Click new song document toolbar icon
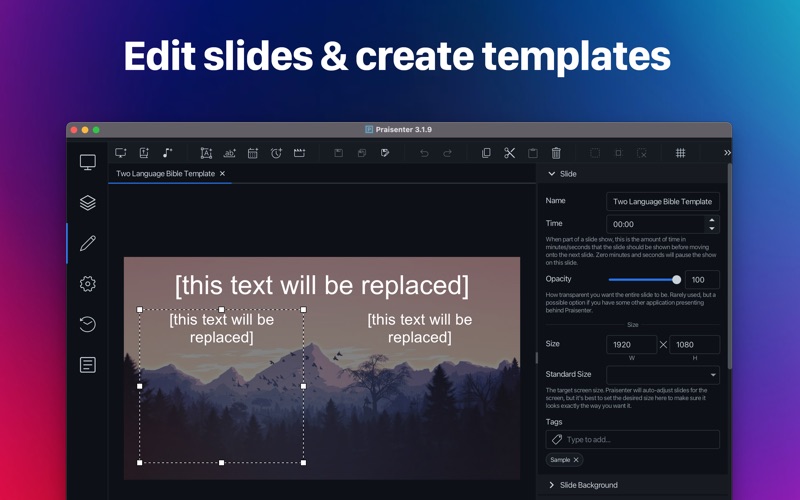The height and width of the screenshot is (500, 800). coord(144,153)
